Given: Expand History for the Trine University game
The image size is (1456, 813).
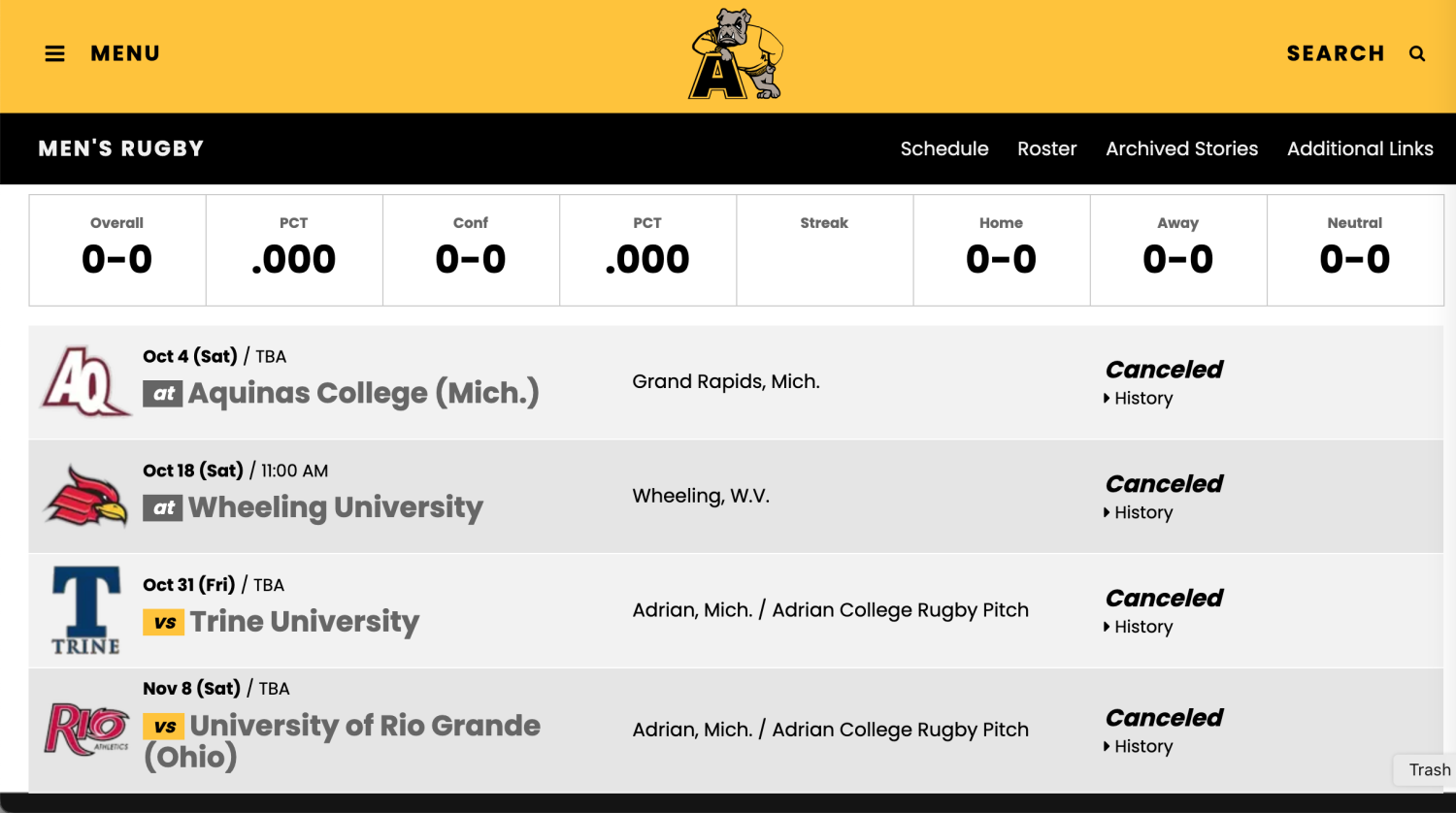Looking at the screenshot, I should point(1142,628).
